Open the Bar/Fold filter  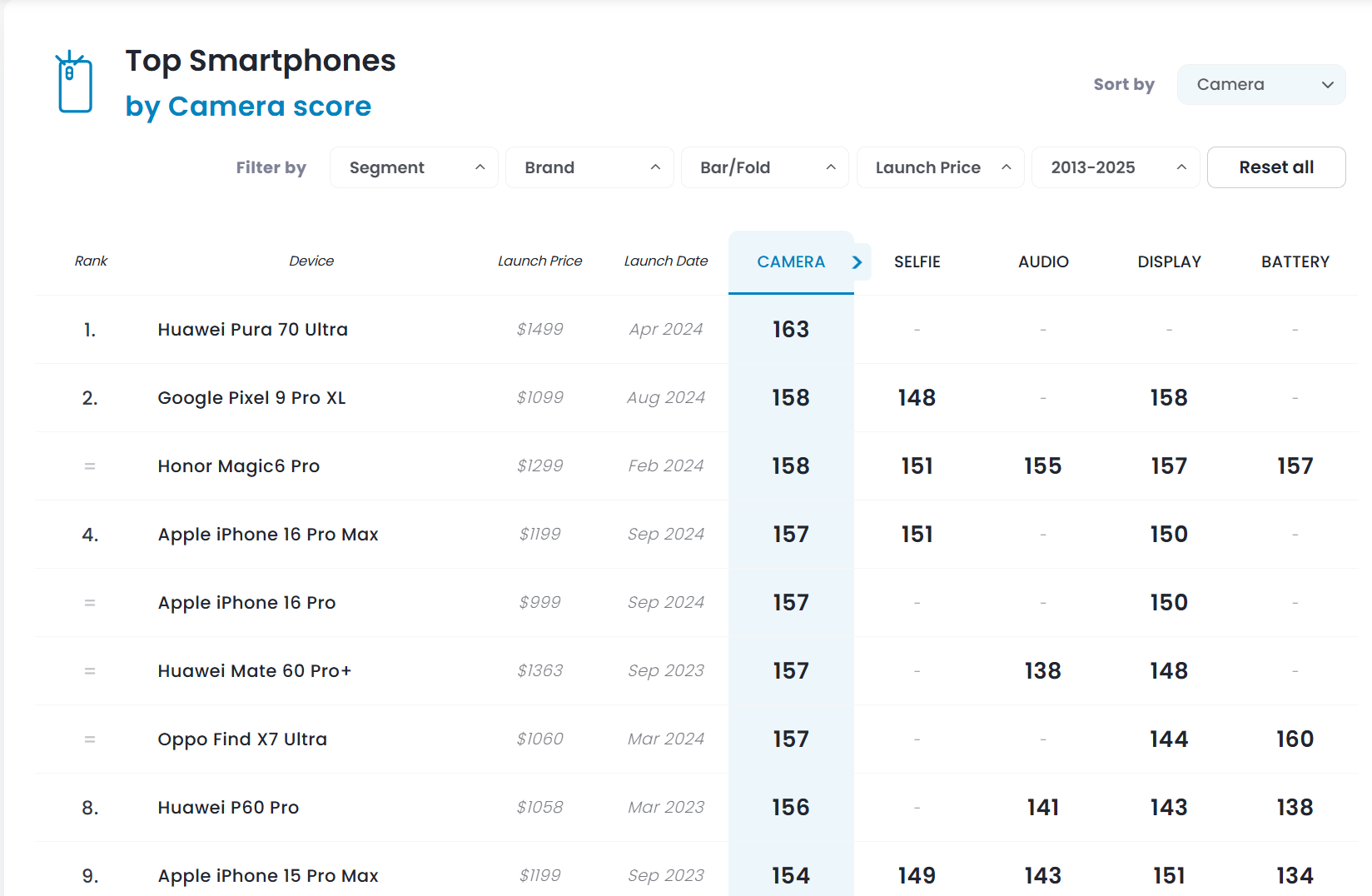pyautogui.click(x=764, y=168)
